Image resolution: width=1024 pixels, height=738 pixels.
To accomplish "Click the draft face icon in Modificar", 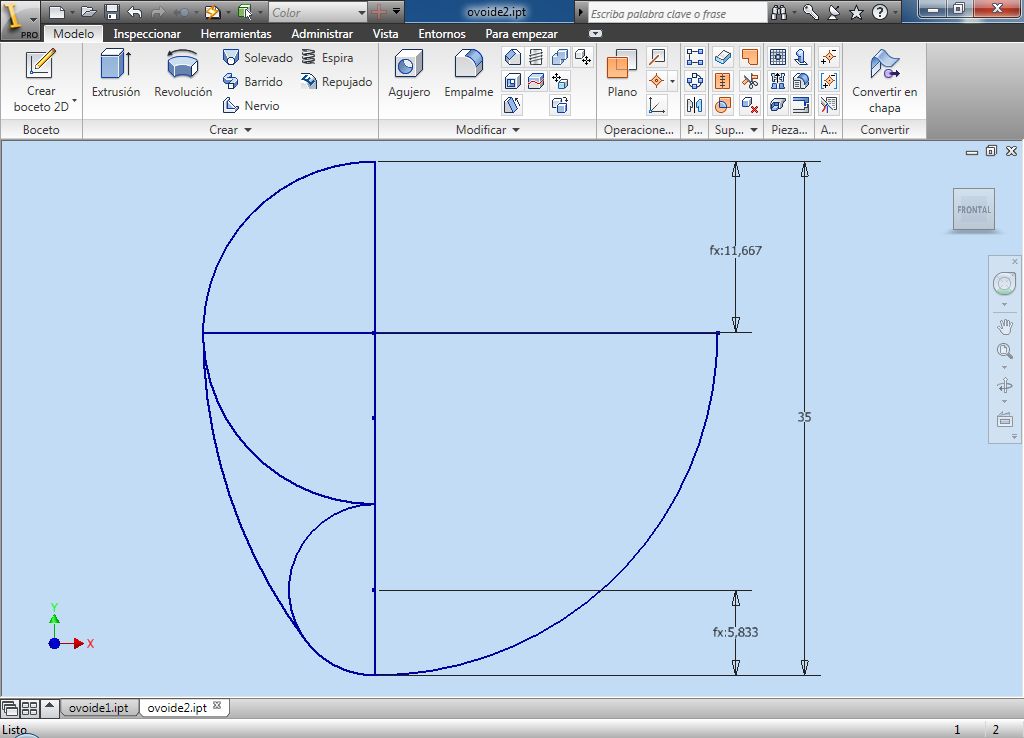I will point(513,105).
